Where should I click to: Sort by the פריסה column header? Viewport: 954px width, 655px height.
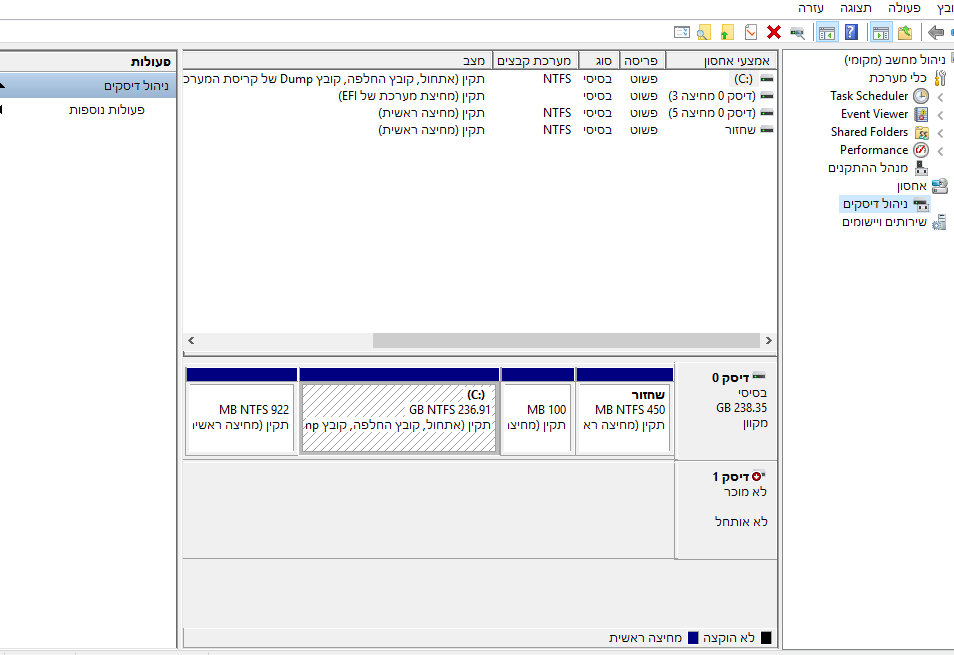tap(642, 60)
